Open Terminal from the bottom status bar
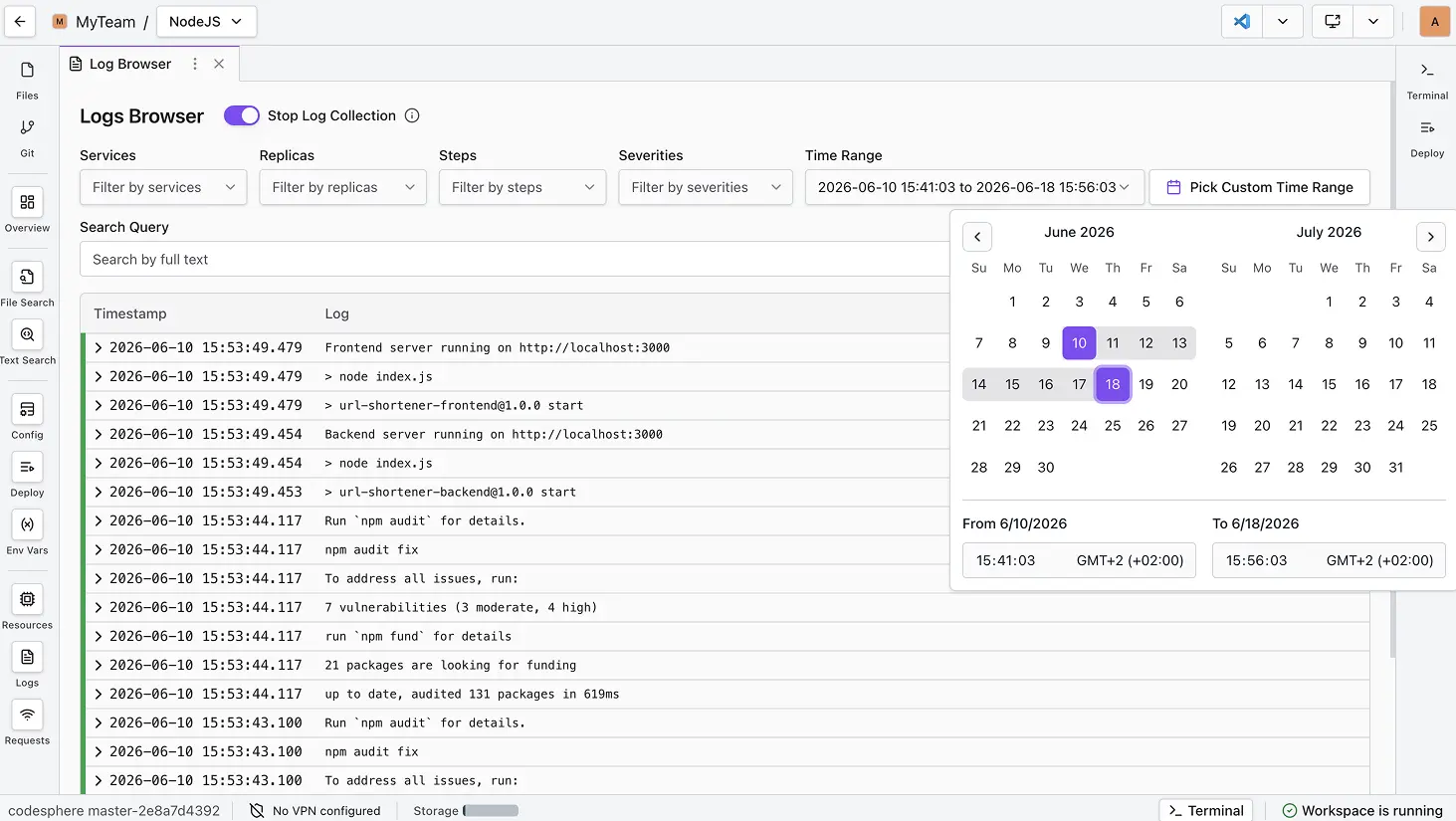 1205,810
